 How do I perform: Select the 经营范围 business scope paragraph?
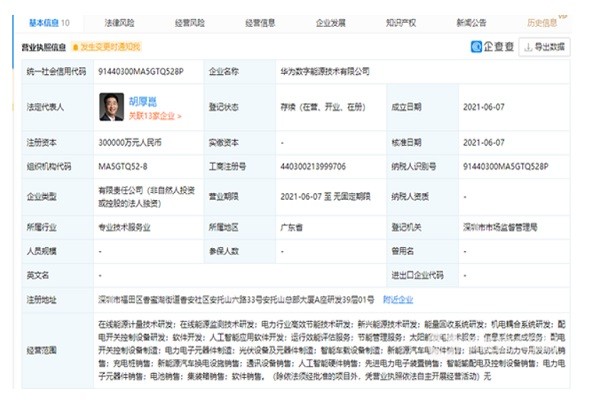(x=332, y=350)
